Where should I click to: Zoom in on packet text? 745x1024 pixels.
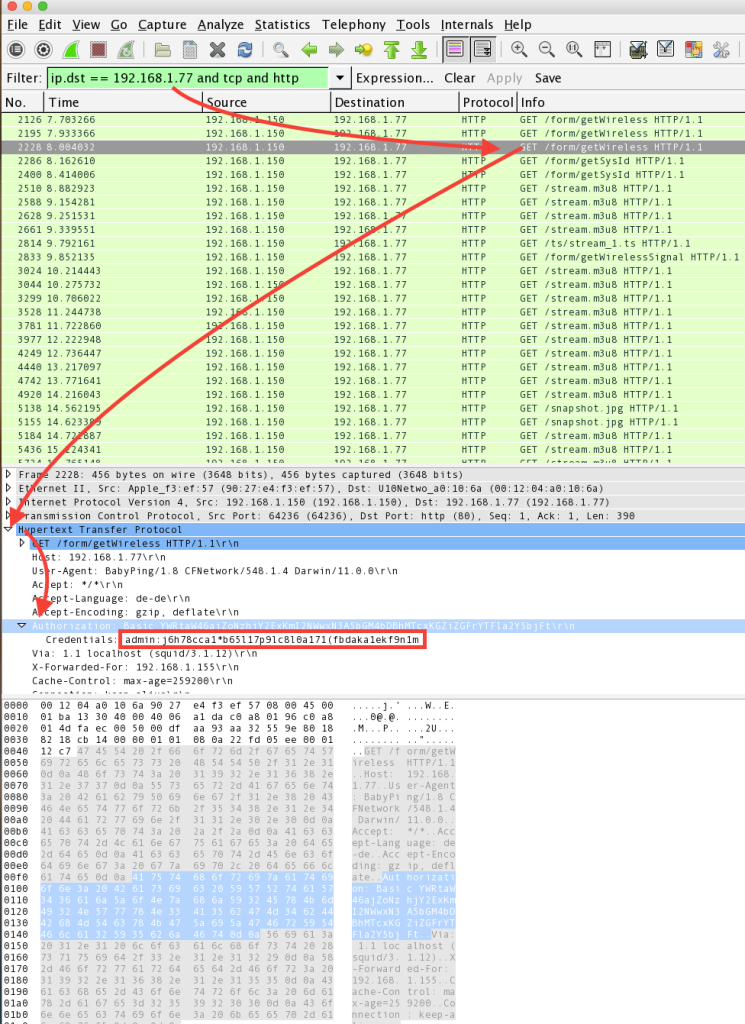519,49
